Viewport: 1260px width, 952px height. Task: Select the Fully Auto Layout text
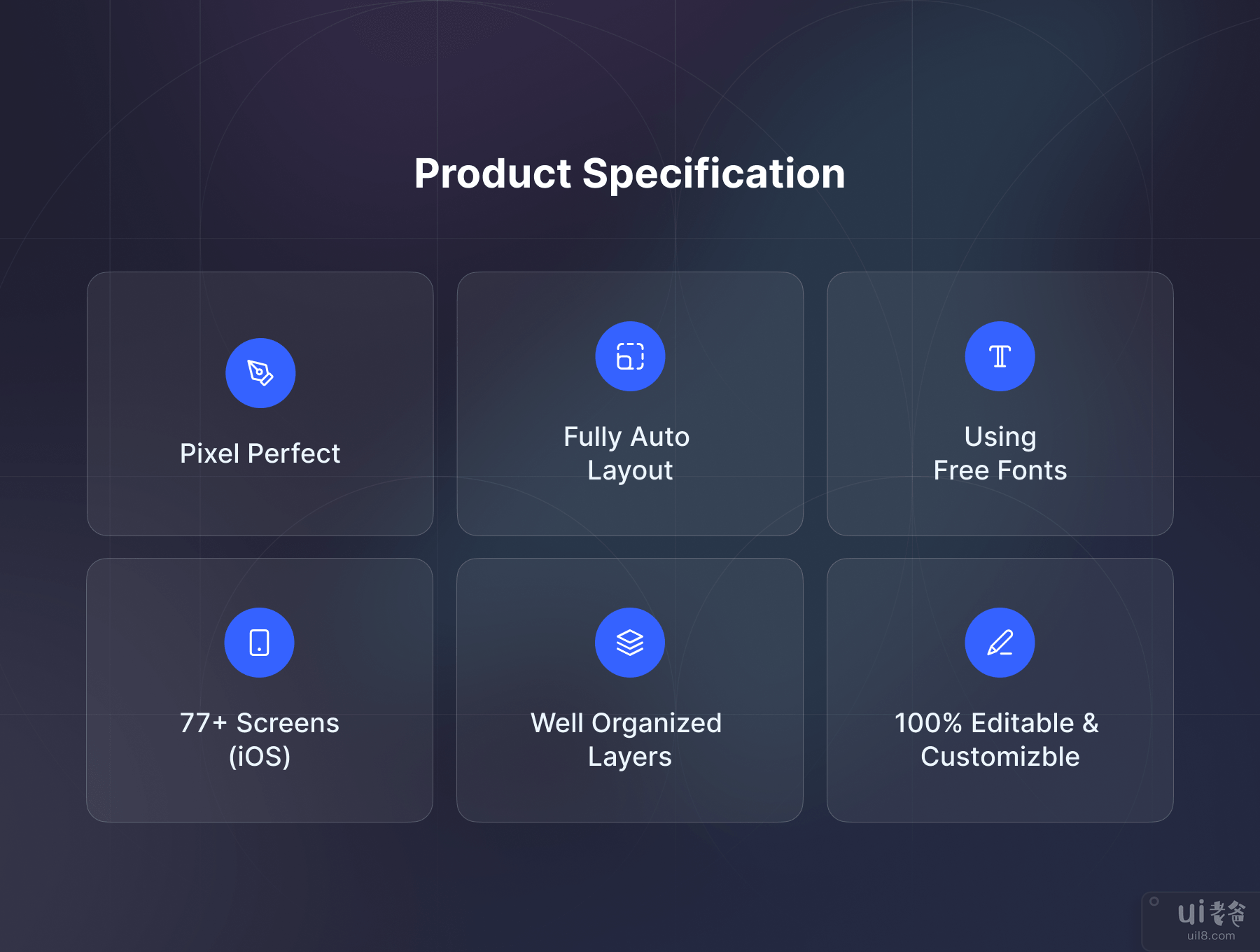click(629, 454)
